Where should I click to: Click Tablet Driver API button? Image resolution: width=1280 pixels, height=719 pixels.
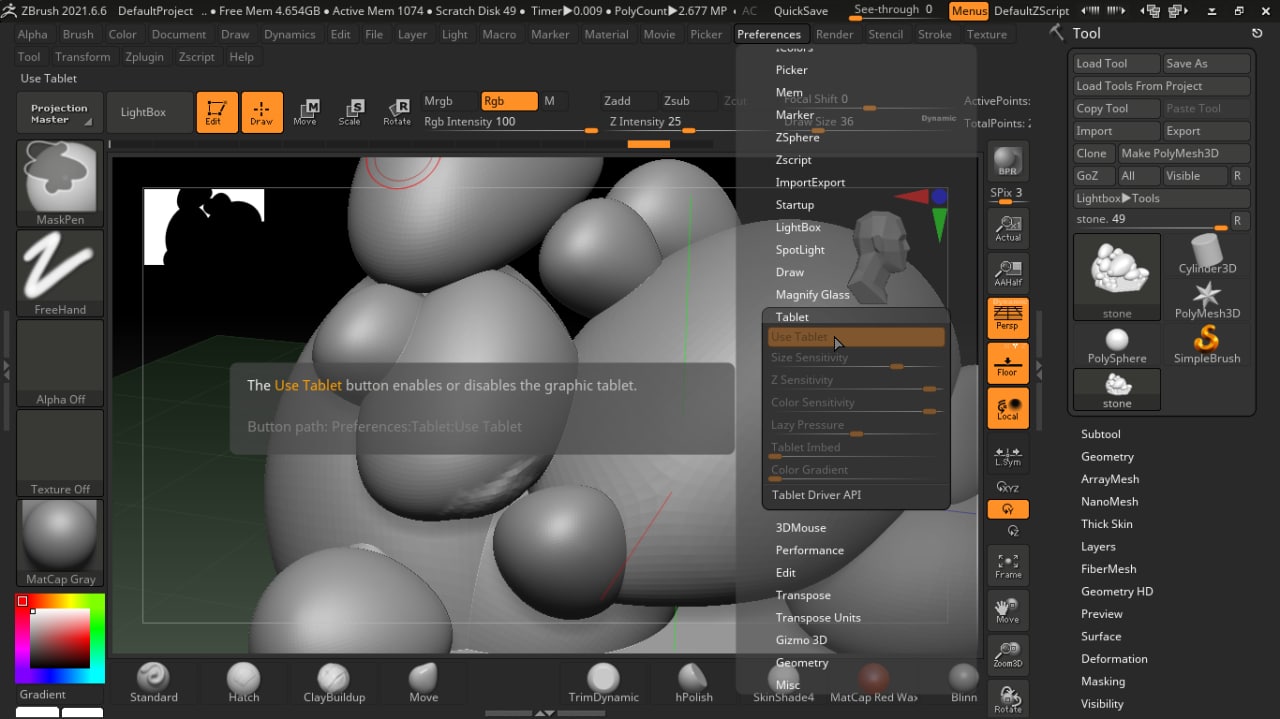click(x=856, y=495)
